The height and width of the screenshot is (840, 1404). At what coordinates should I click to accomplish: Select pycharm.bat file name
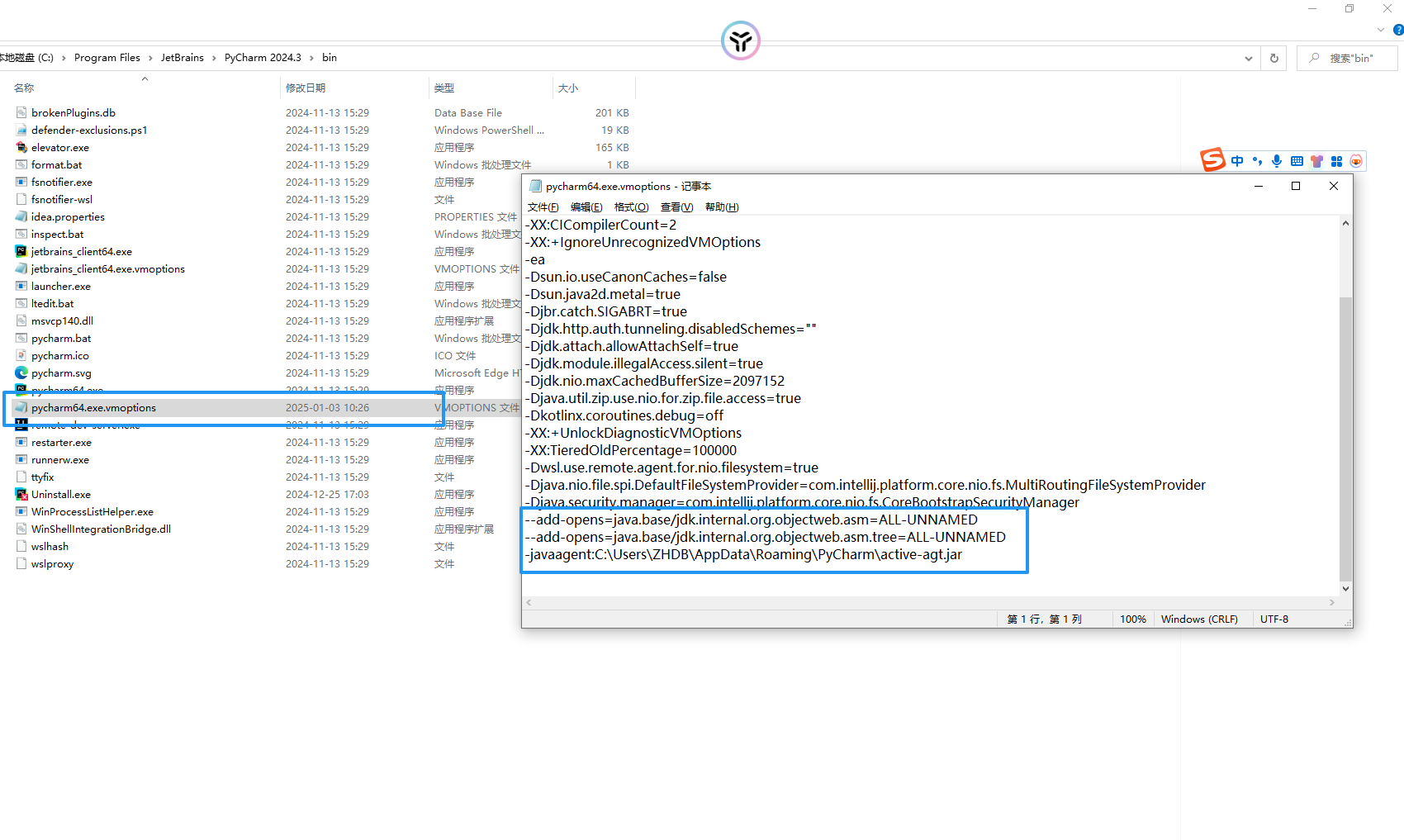61,338
